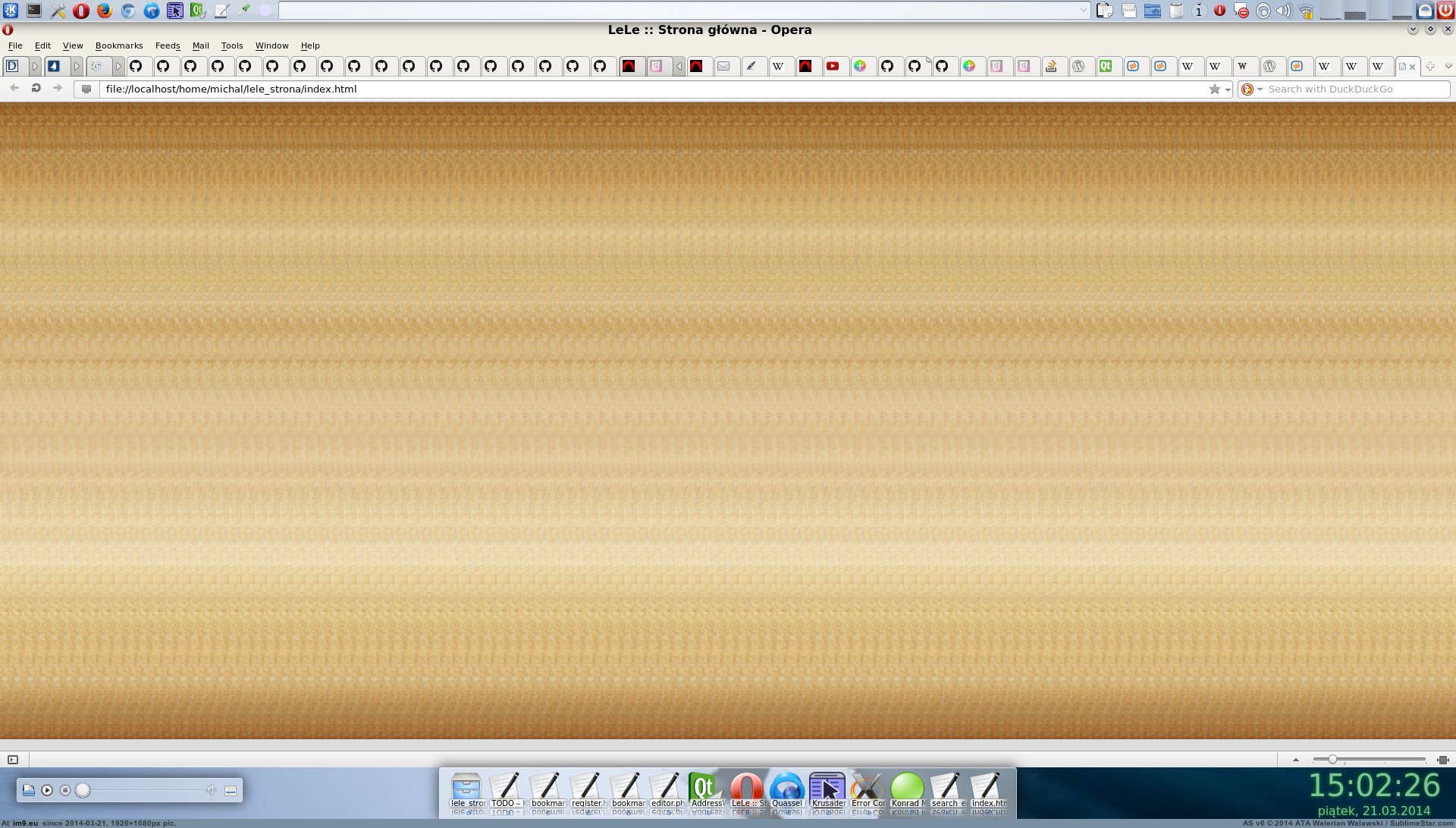Click the zoom slider in the status bar
This screenshot has height=828, width=1456.
coord(1332,760)
